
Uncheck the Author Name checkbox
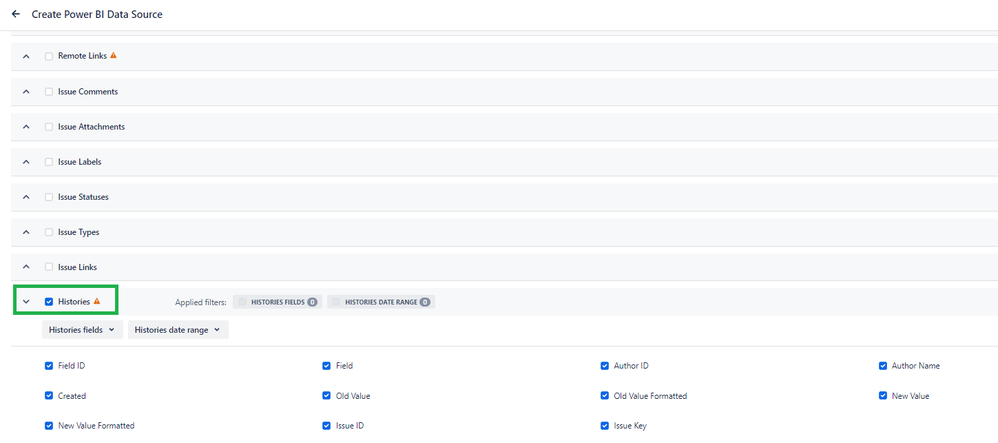coord(883,366)
